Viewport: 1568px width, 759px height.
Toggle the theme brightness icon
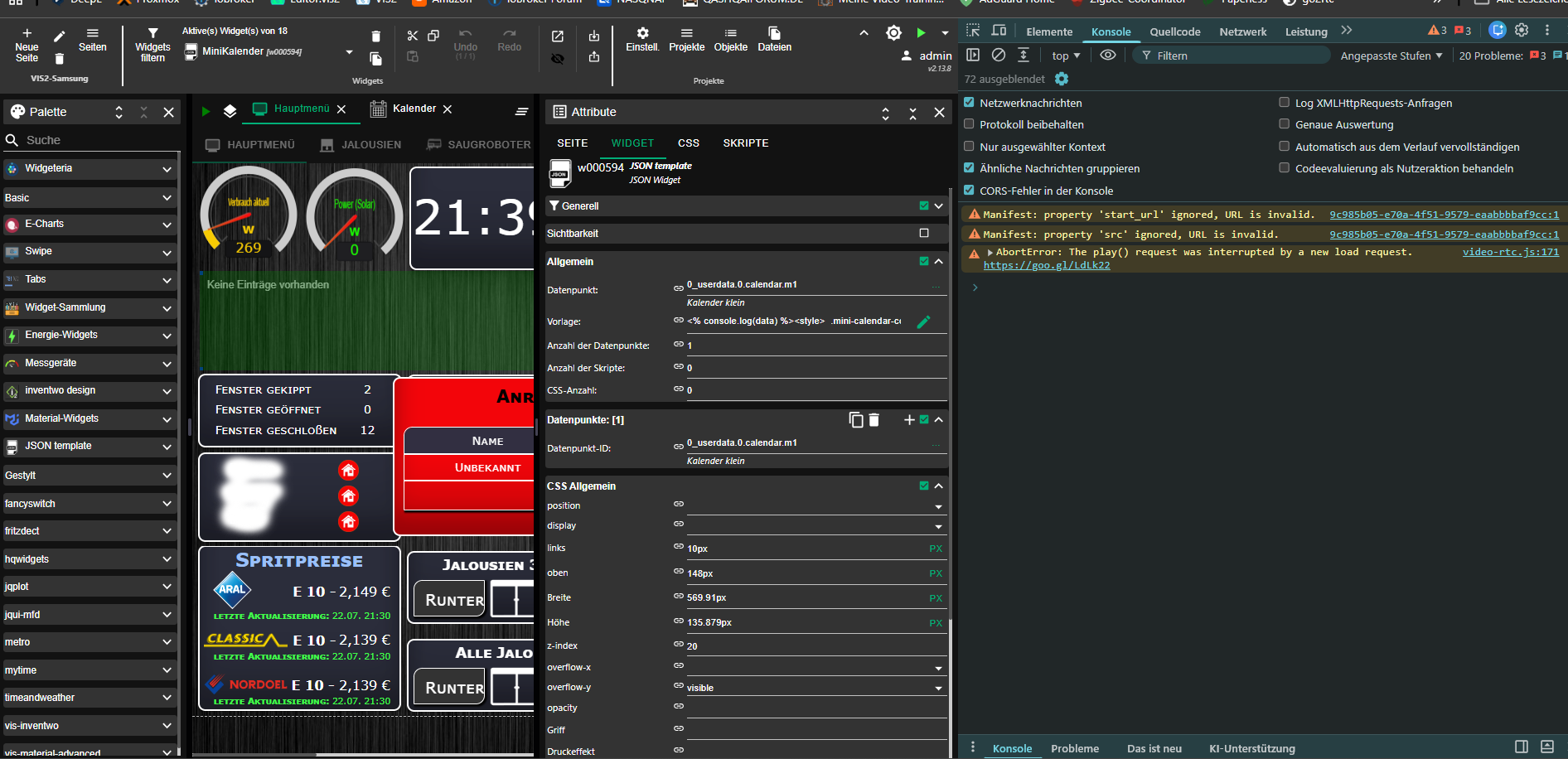[x=893, y=33]
